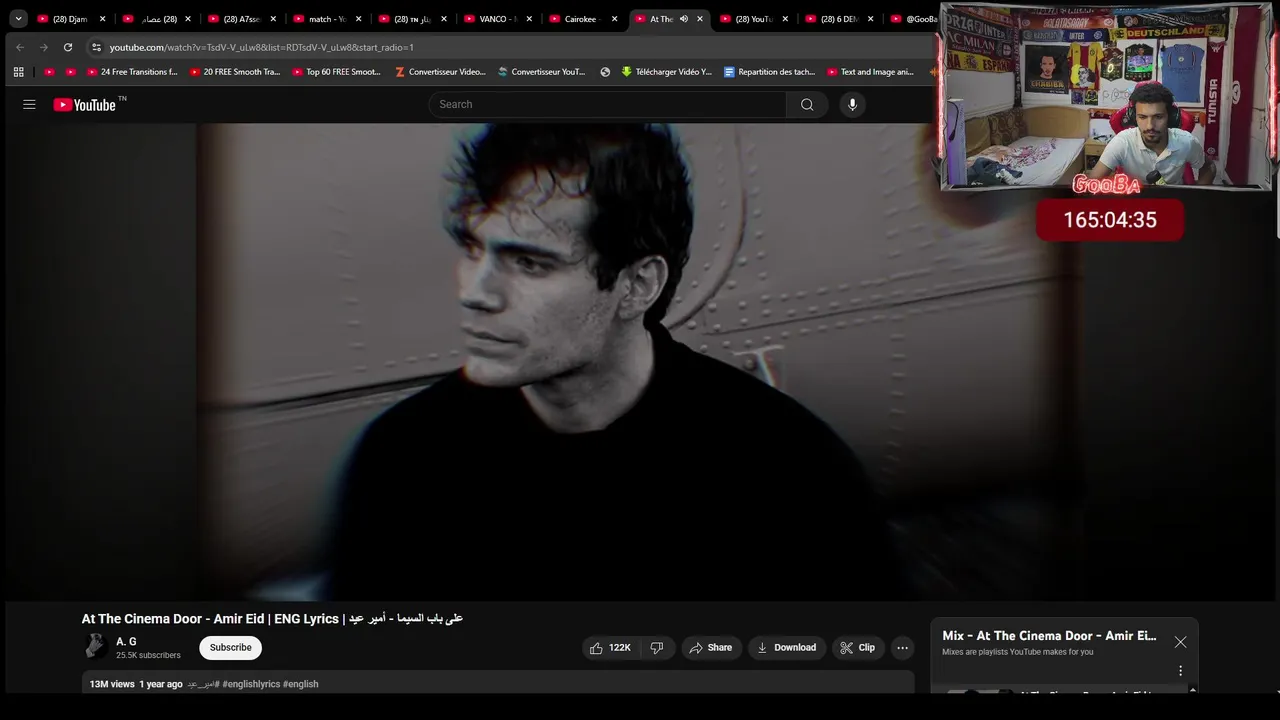Open #english hashtag link

pos(301,684)
